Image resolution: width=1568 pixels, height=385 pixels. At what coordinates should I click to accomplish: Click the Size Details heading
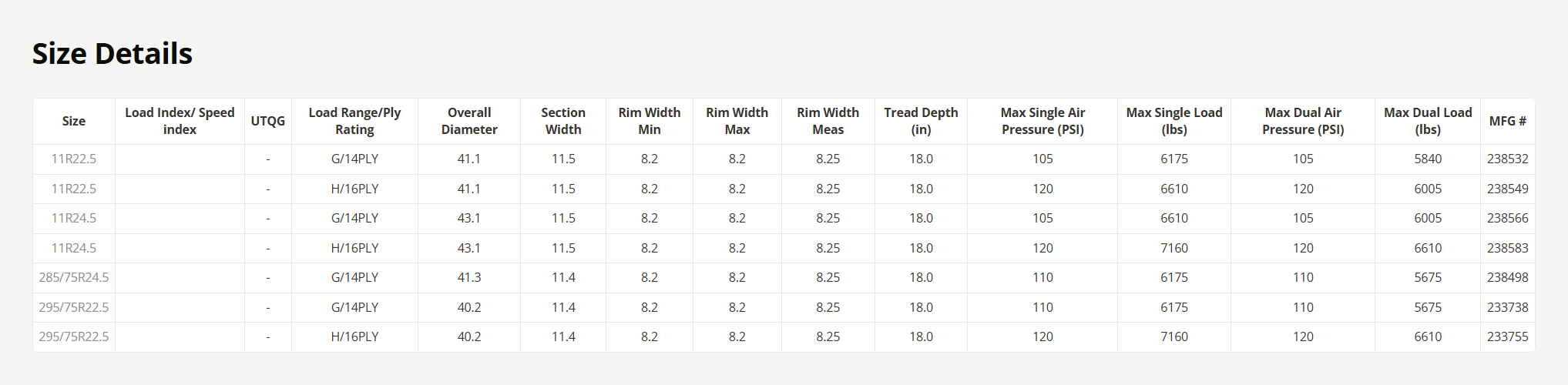click(x=112, y=54)
